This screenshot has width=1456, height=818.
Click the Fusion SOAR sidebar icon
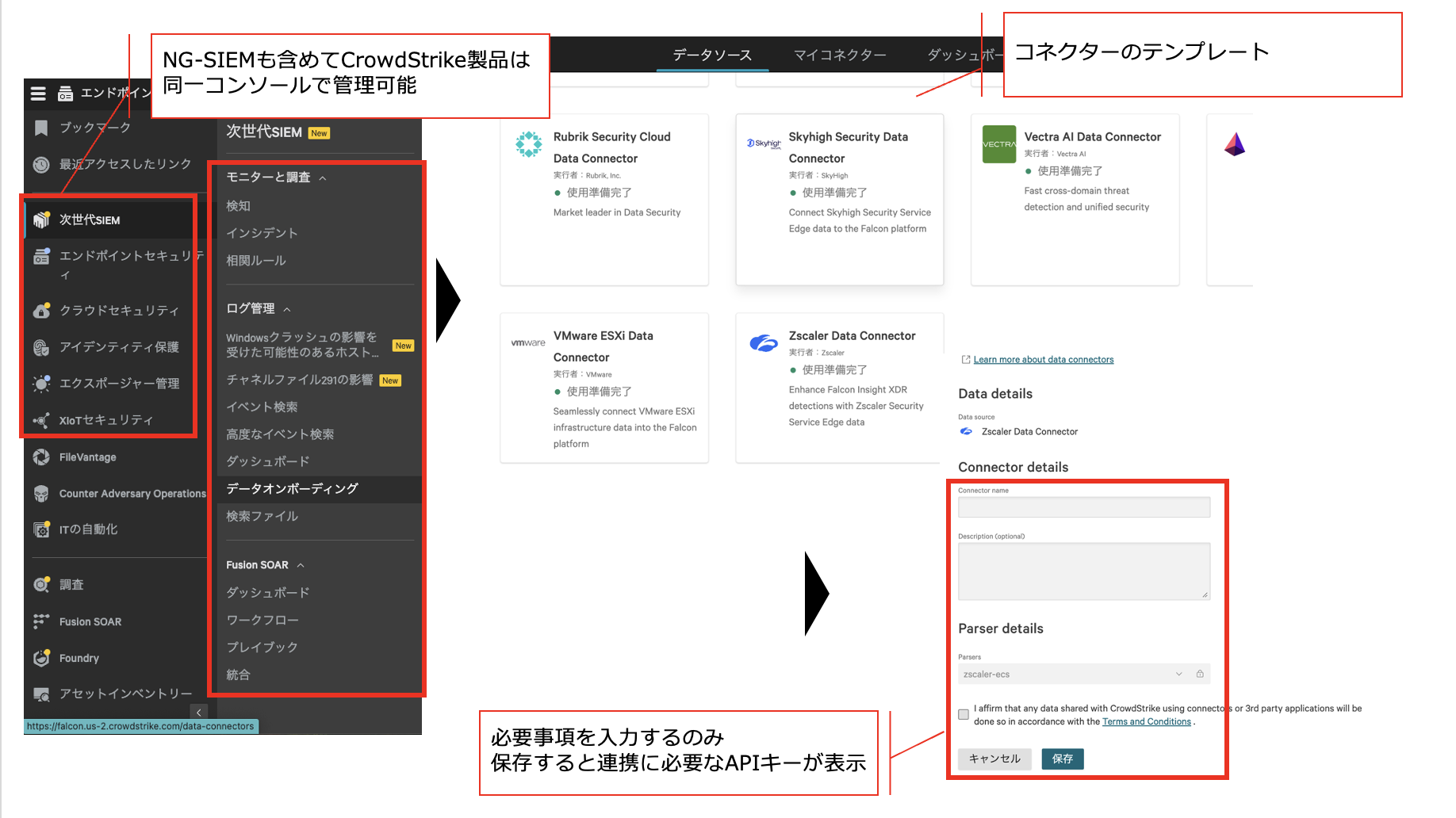tap(41, 621)
